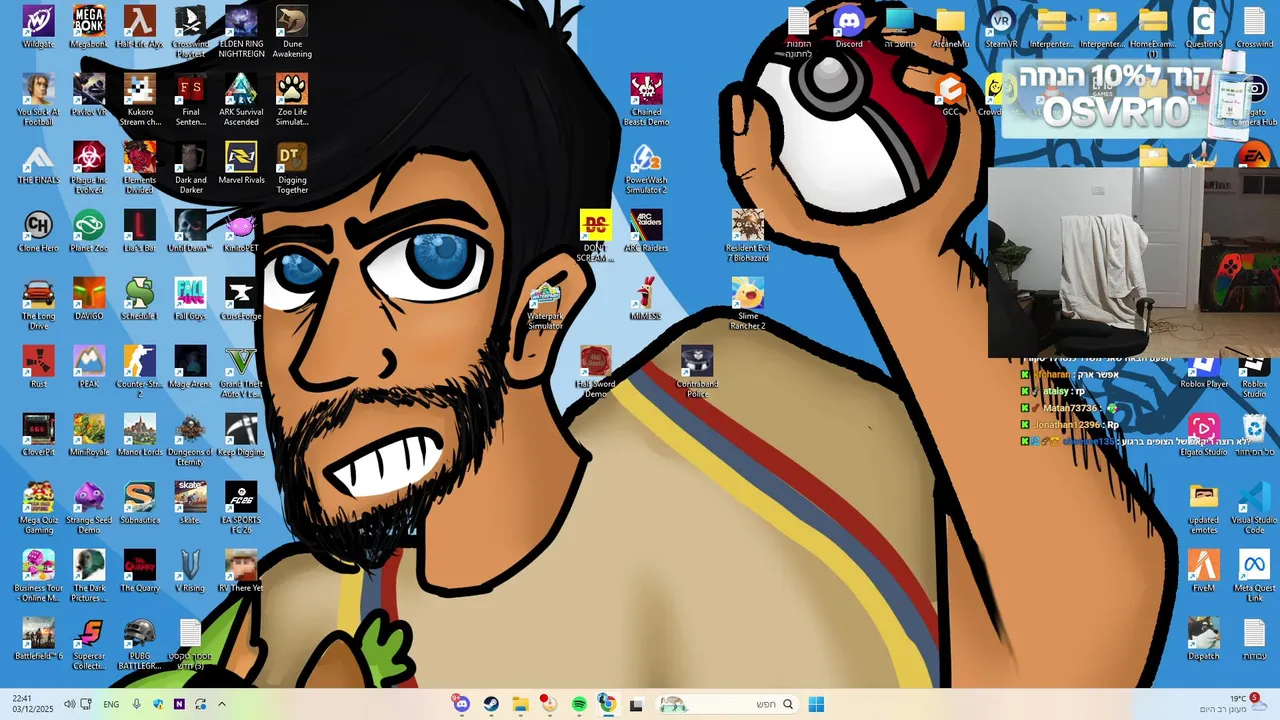Viewport: 1280px width, 720px height.
Task: Open Half-Life Alyx desktop icon
Action: pyautogui.click(x=140, y=28)
